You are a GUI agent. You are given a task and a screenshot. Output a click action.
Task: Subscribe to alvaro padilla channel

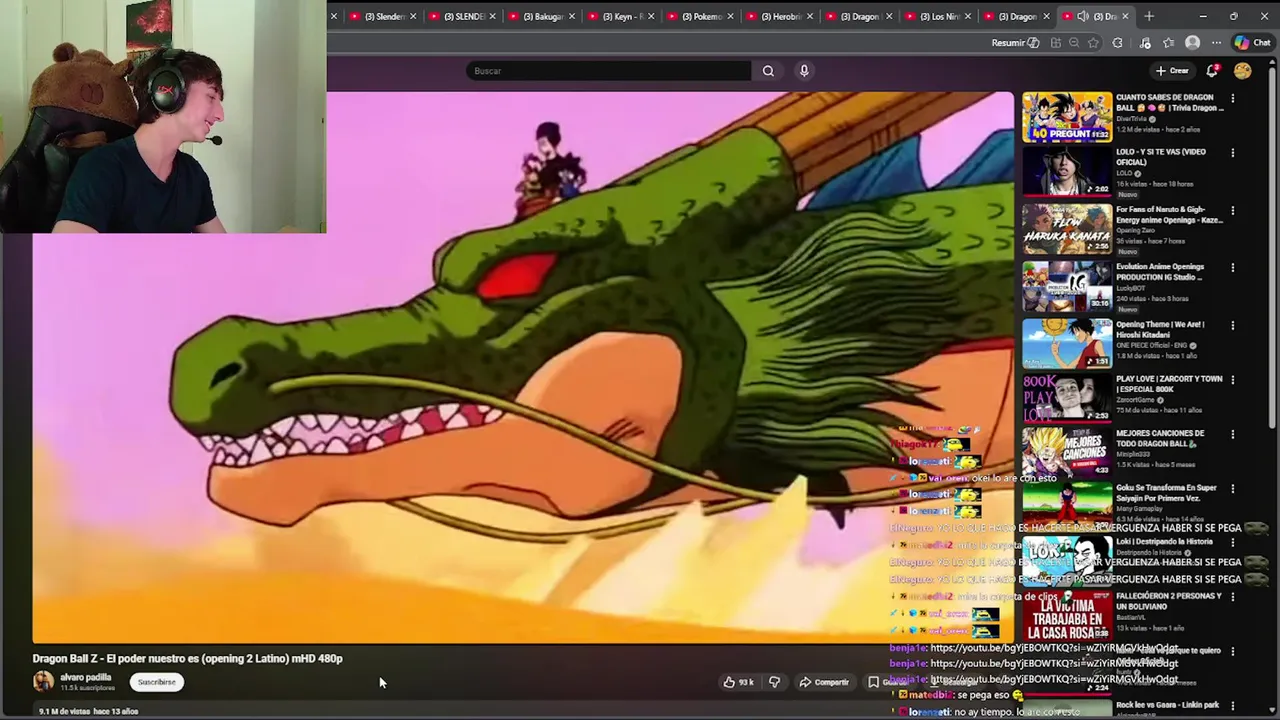pos(156,682)
